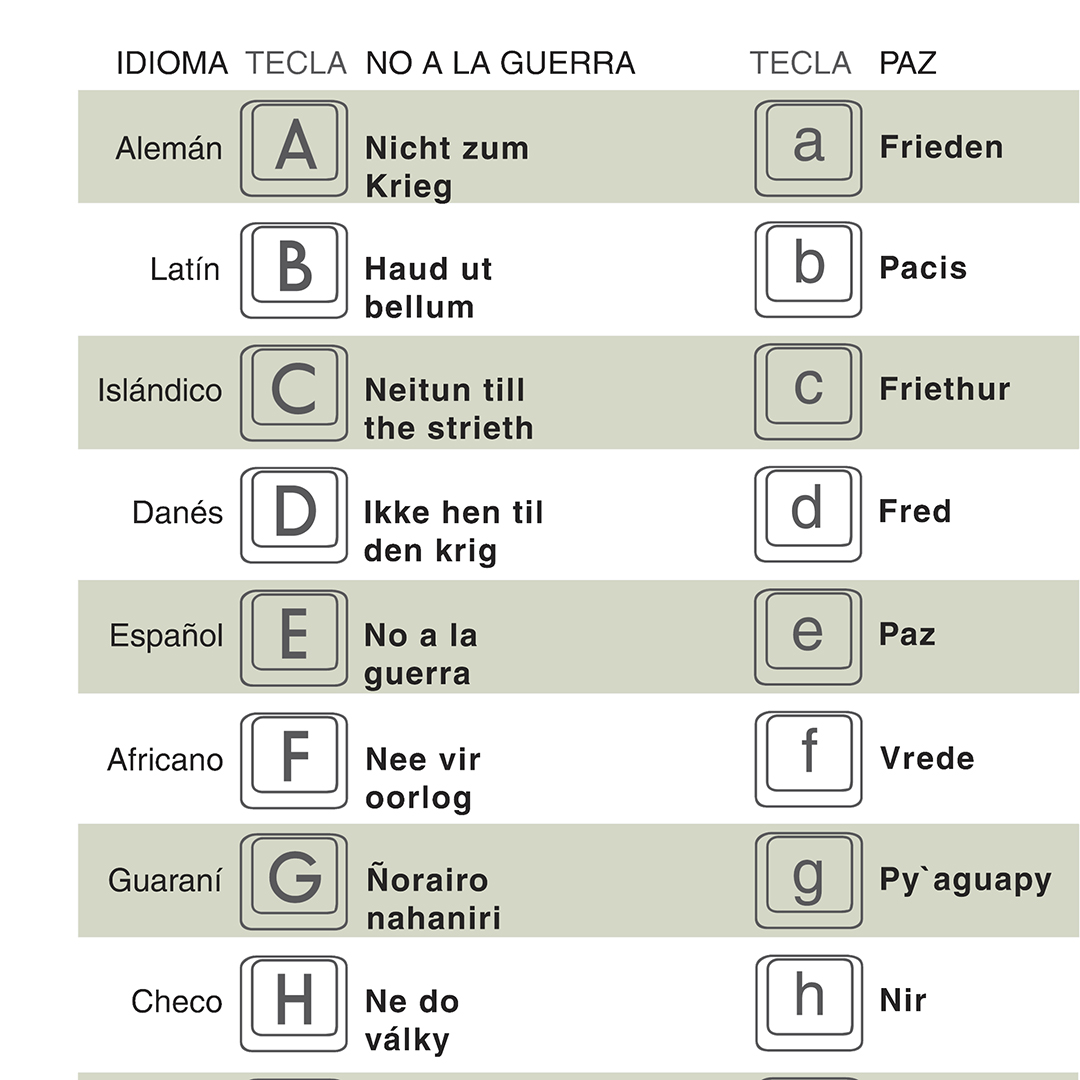Screen dimensions: 1080x1080
Task: Click the uppercase H key icon
Action: click(x=294, y=1004)
